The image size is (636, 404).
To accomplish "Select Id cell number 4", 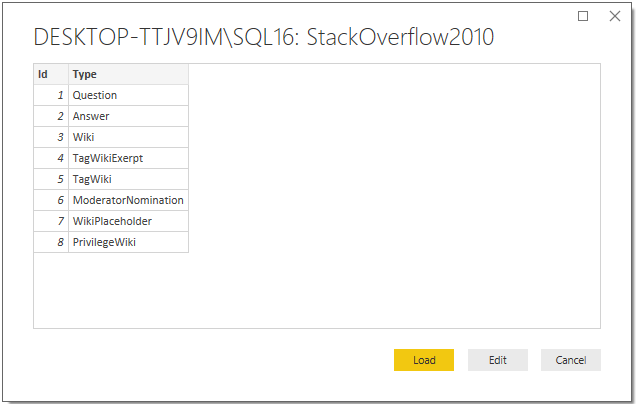I will [x=51, y=158].
